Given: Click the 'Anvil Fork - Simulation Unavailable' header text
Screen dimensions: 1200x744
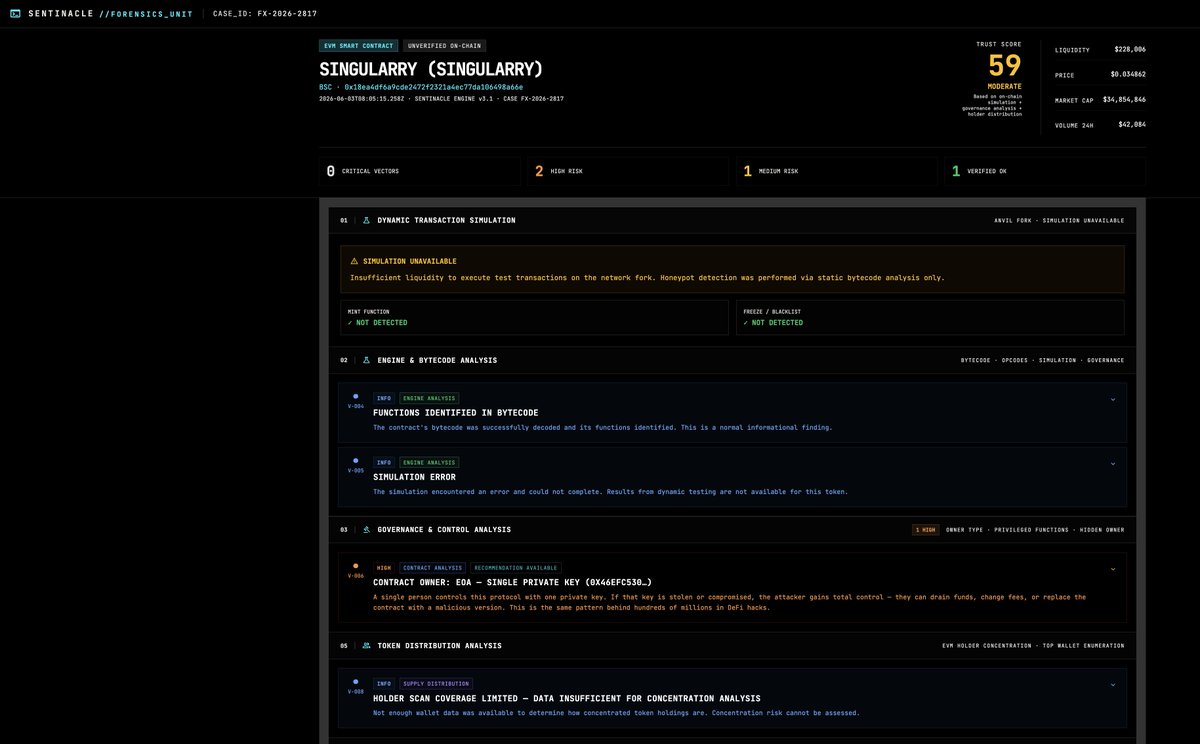Looking at the screenshot, I should click(x=1059, y=221).
